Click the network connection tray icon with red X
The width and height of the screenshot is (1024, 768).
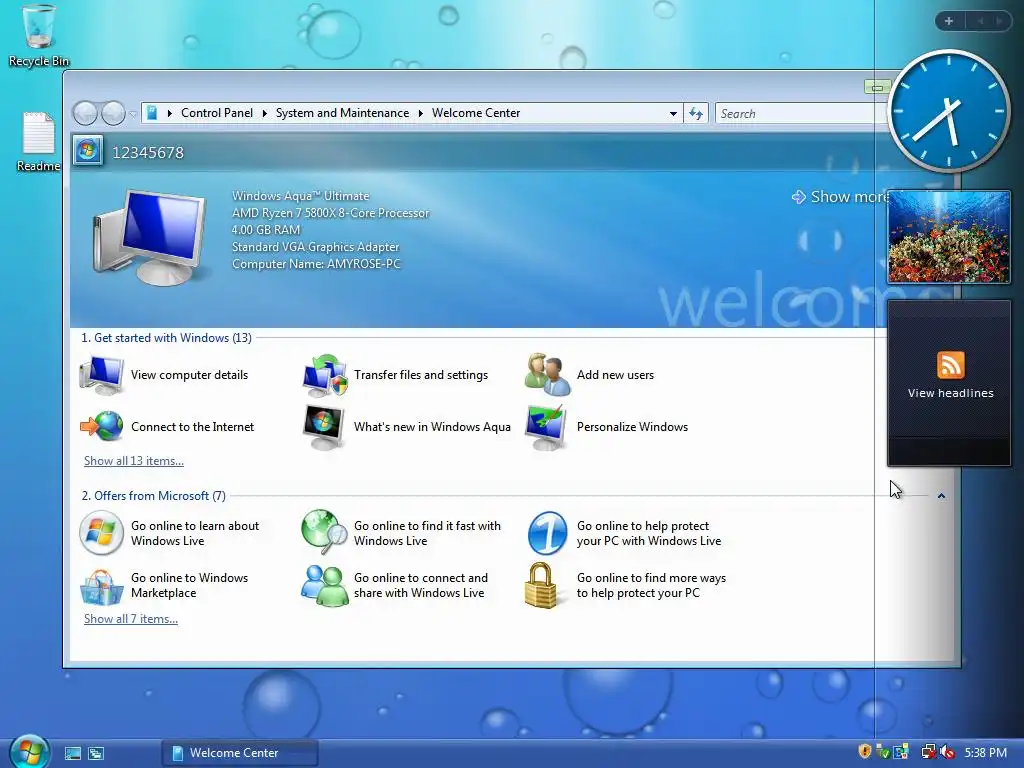coord(928,752)
